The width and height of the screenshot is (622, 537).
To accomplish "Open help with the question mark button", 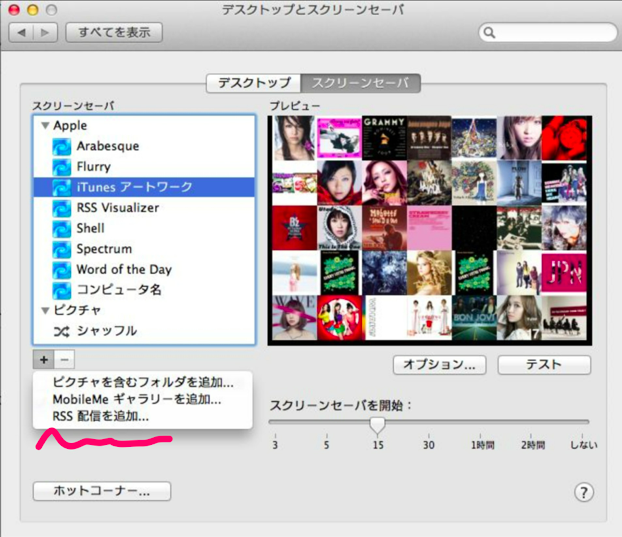I will coord(584,492).
